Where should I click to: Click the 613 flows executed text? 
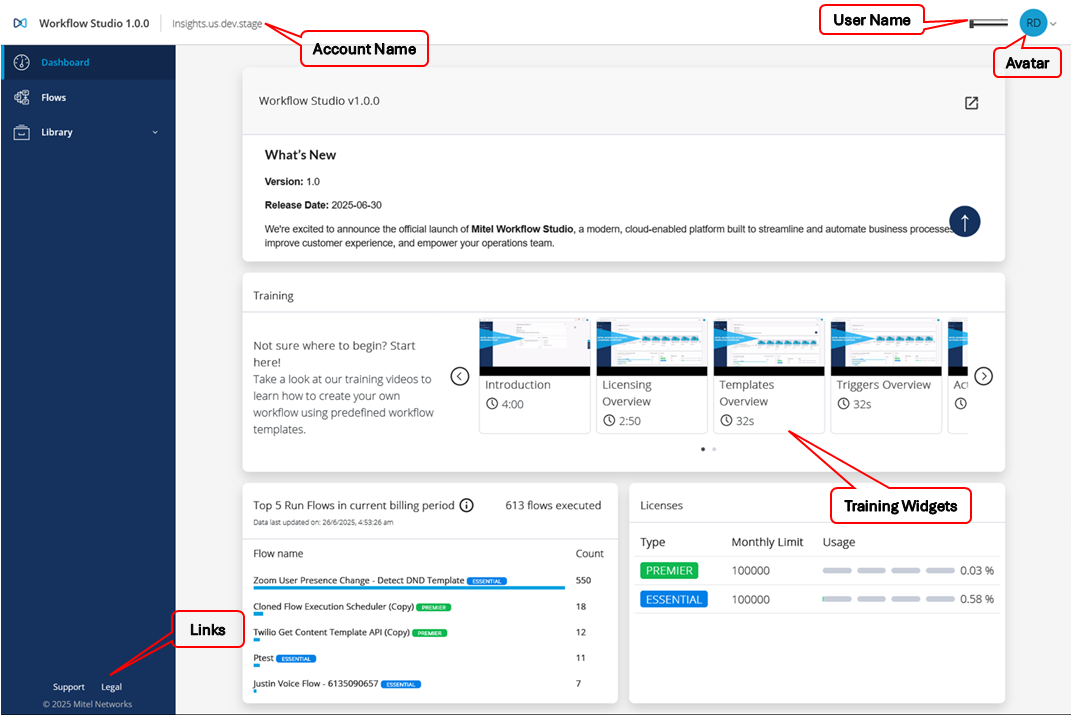(x=553, y=506)
